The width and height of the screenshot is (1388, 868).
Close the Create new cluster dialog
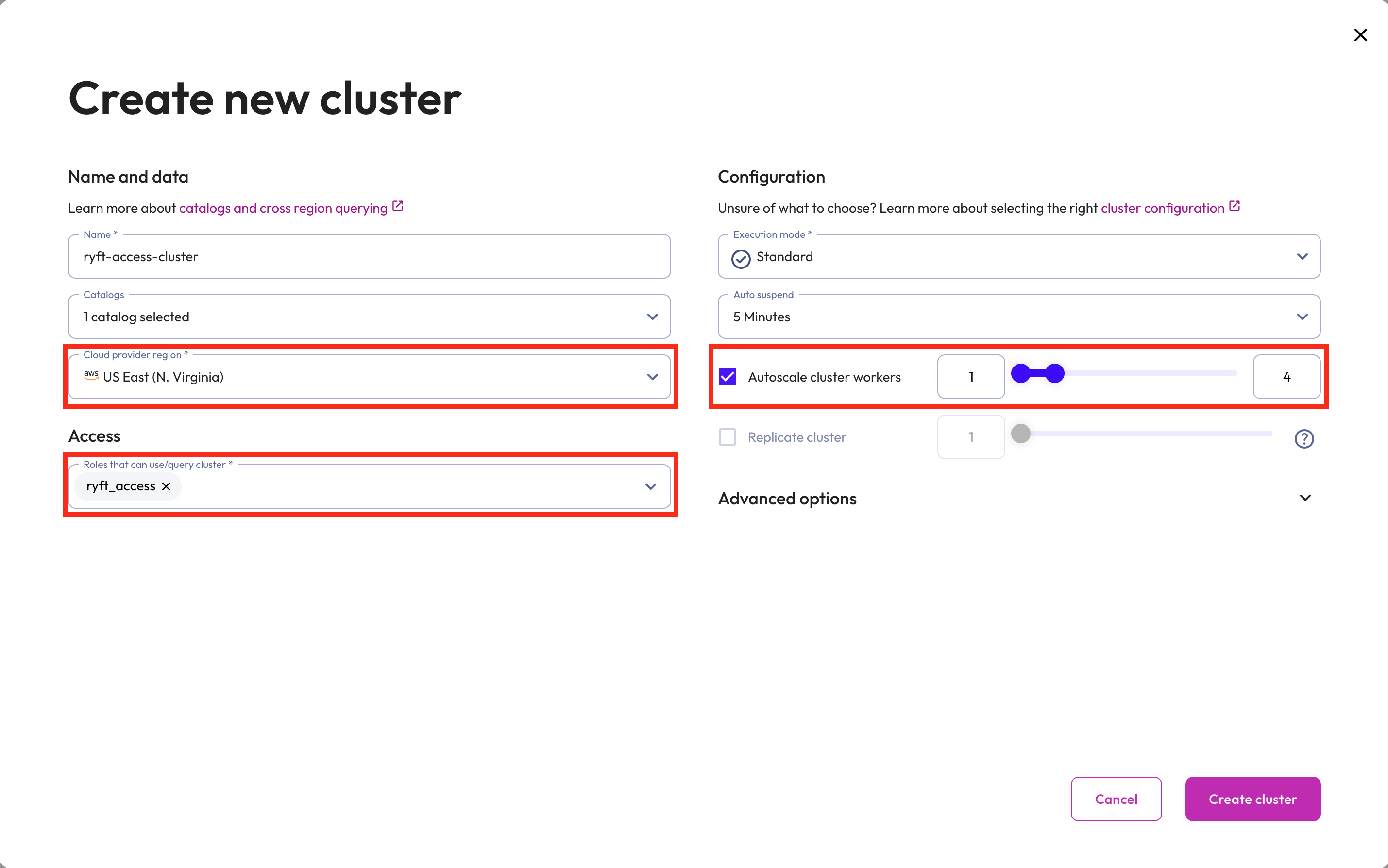tap(1360, 35)
